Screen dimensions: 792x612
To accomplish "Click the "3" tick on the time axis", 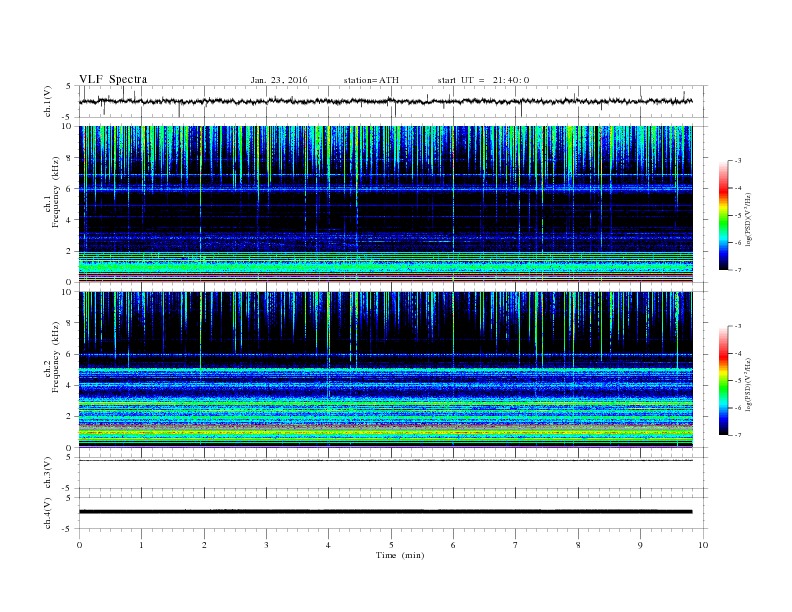I will [266, 545].
